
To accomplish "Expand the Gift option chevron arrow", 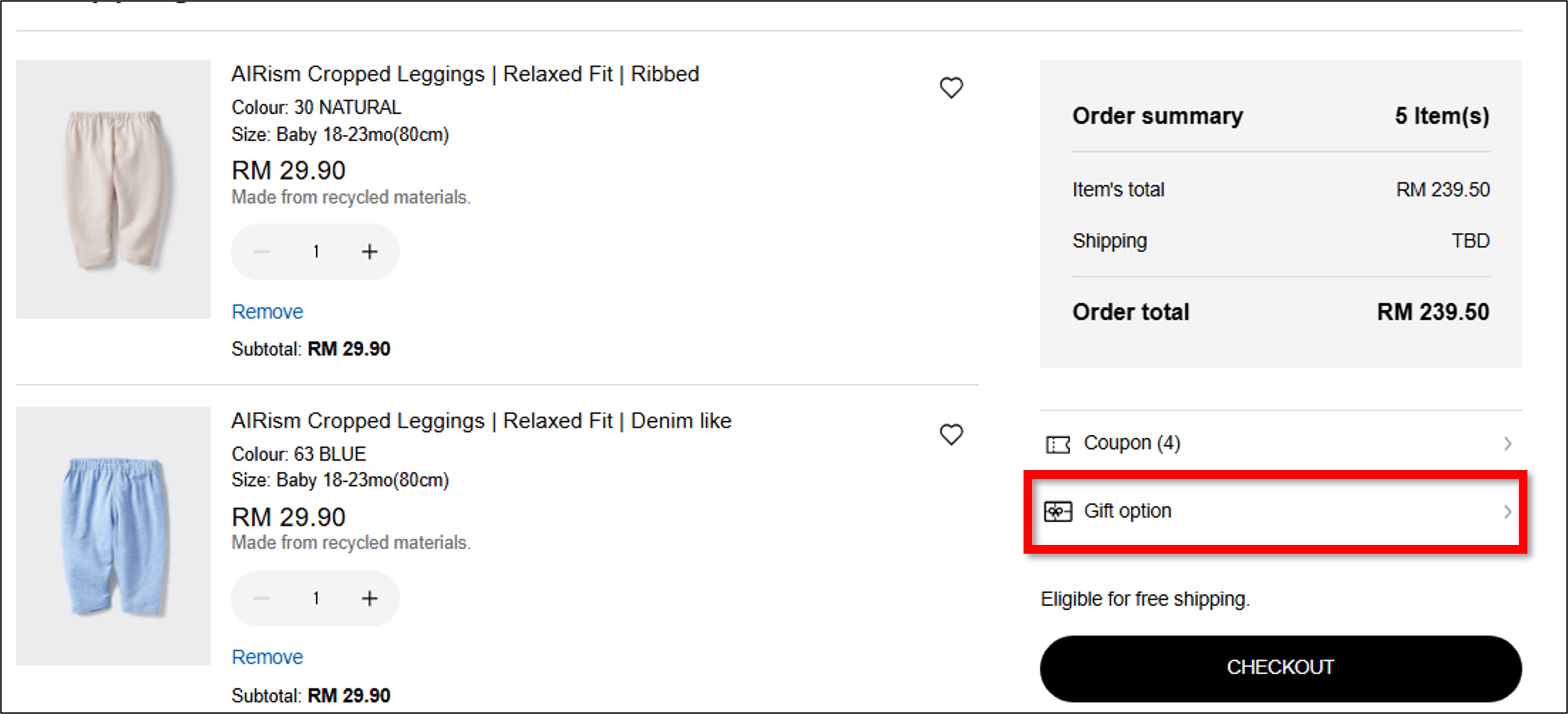I will click(1507, 512).
